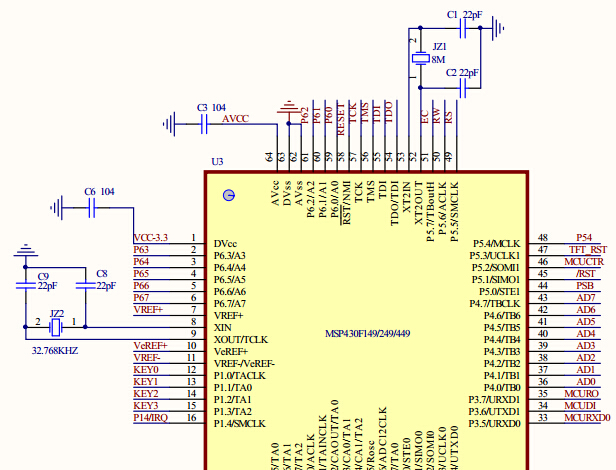Click the VCC-3.3 net label
Screen dimensions: 616x470
150,238
